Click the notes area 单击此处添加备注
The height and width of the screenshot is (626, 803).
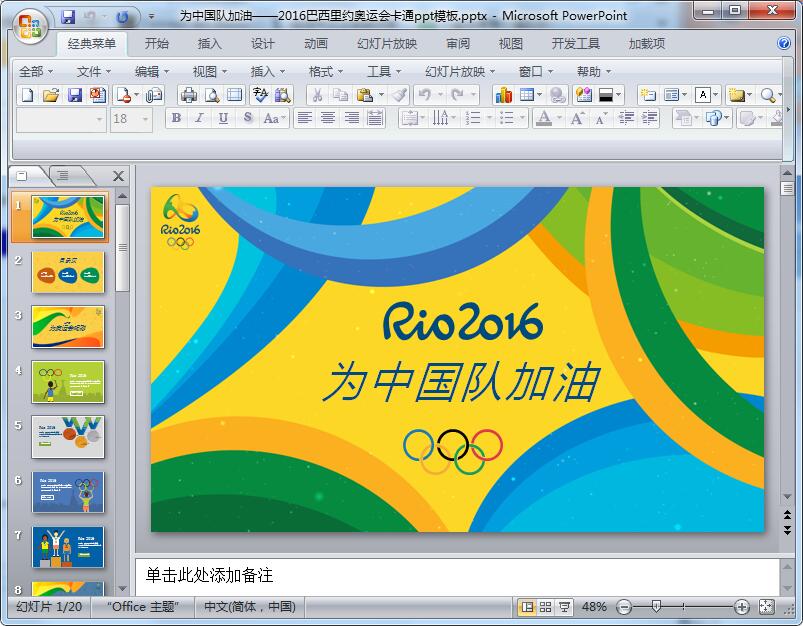(x=209, y=576)
